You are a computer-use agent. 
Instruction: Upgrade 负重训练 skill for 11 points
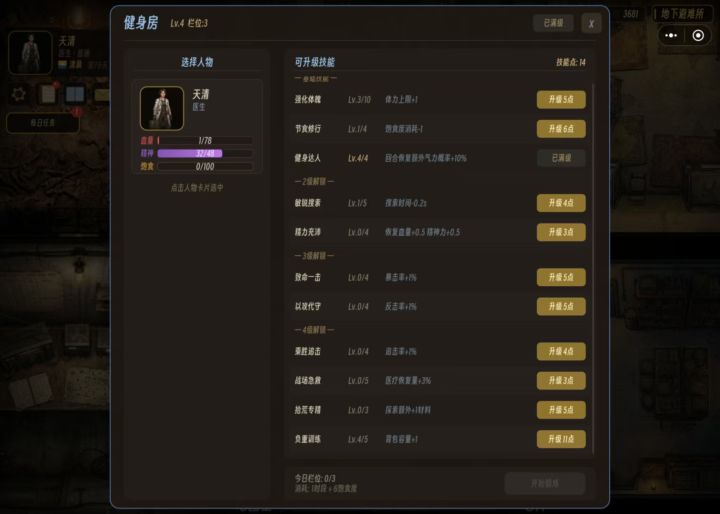[x=561, y=439]
